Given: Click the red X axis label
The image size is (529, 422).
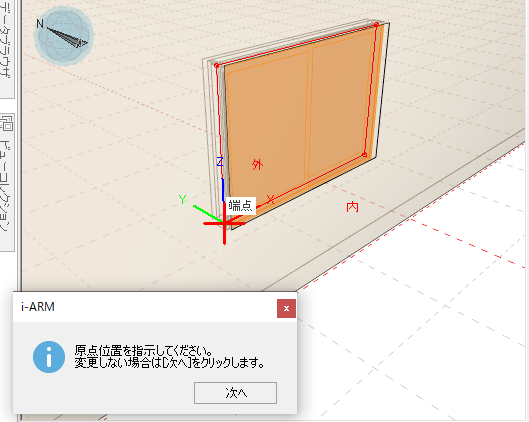Looking at the screenshot, I should click(x=270, y=199).
